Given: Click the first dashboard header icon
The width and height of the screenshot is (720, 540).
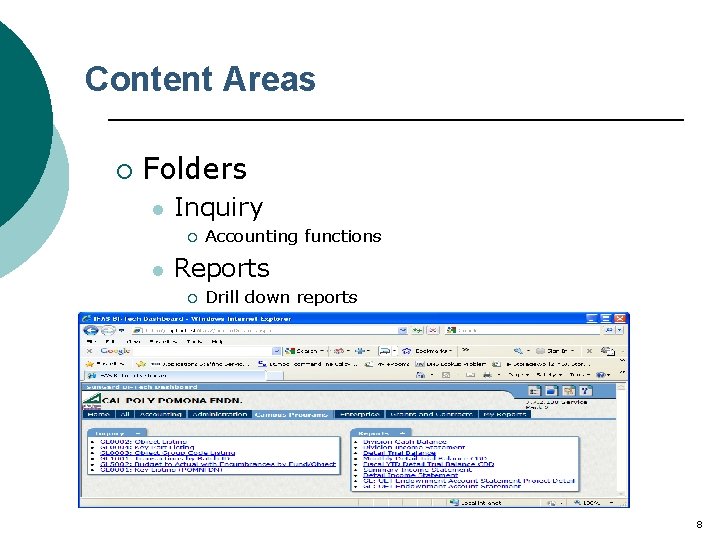Looking at the screenshot, I should coord(534,391).
